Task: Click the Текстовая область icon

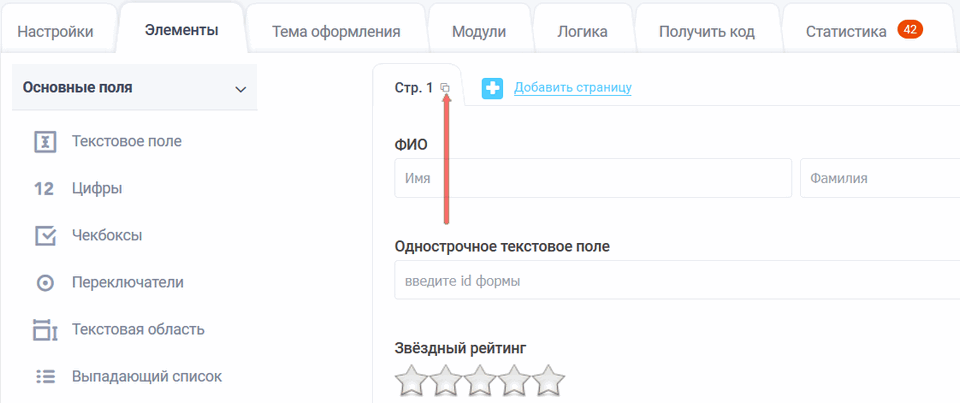Action: (44, 329)
